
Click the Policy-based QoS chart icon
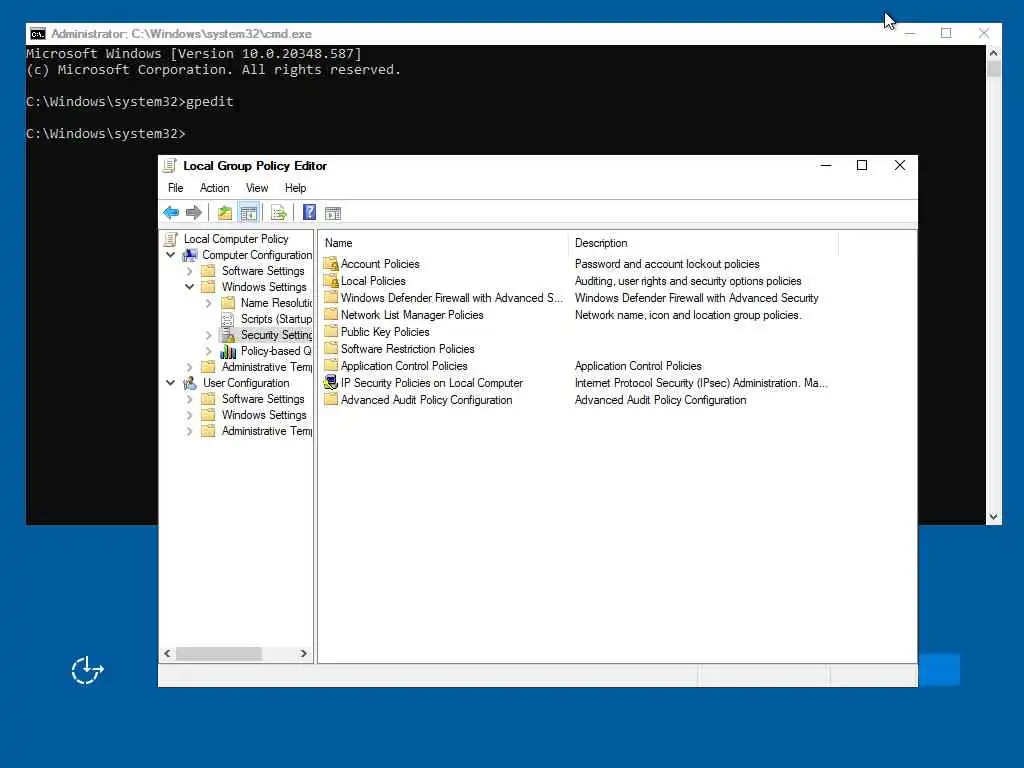pos(228,351)
